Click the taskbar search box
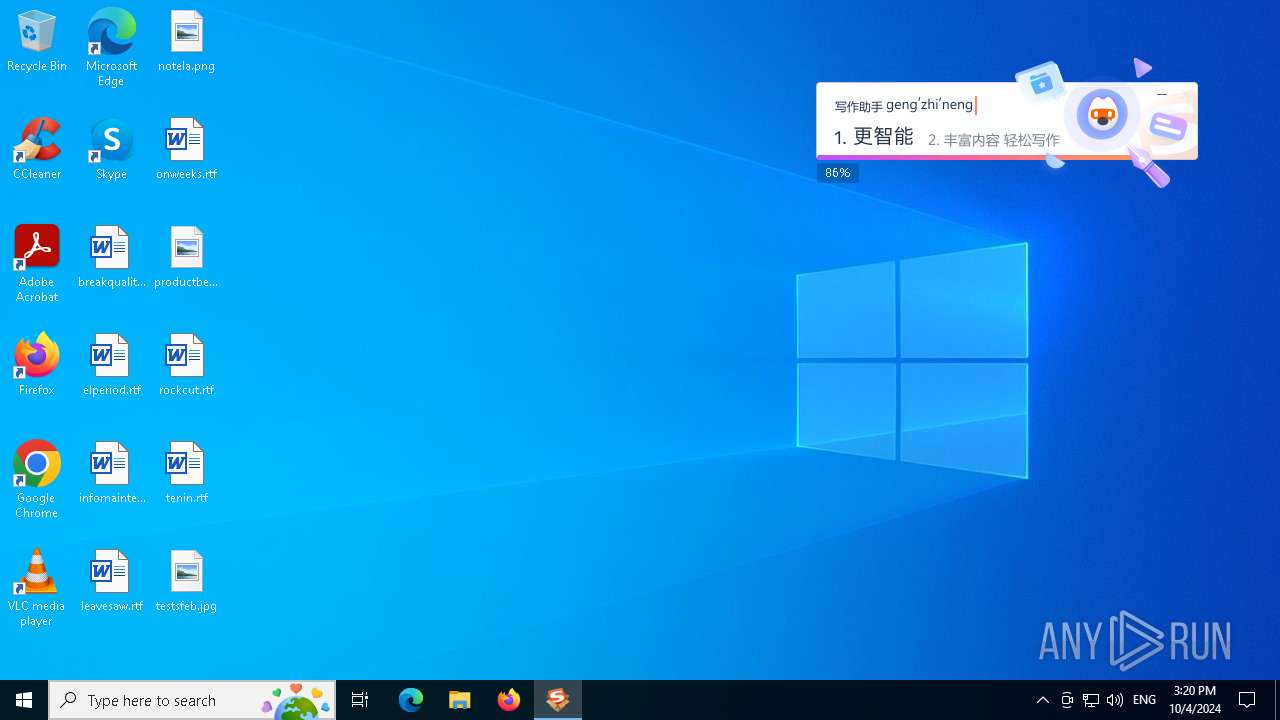 pyautogui.click(x=192, y=700)
